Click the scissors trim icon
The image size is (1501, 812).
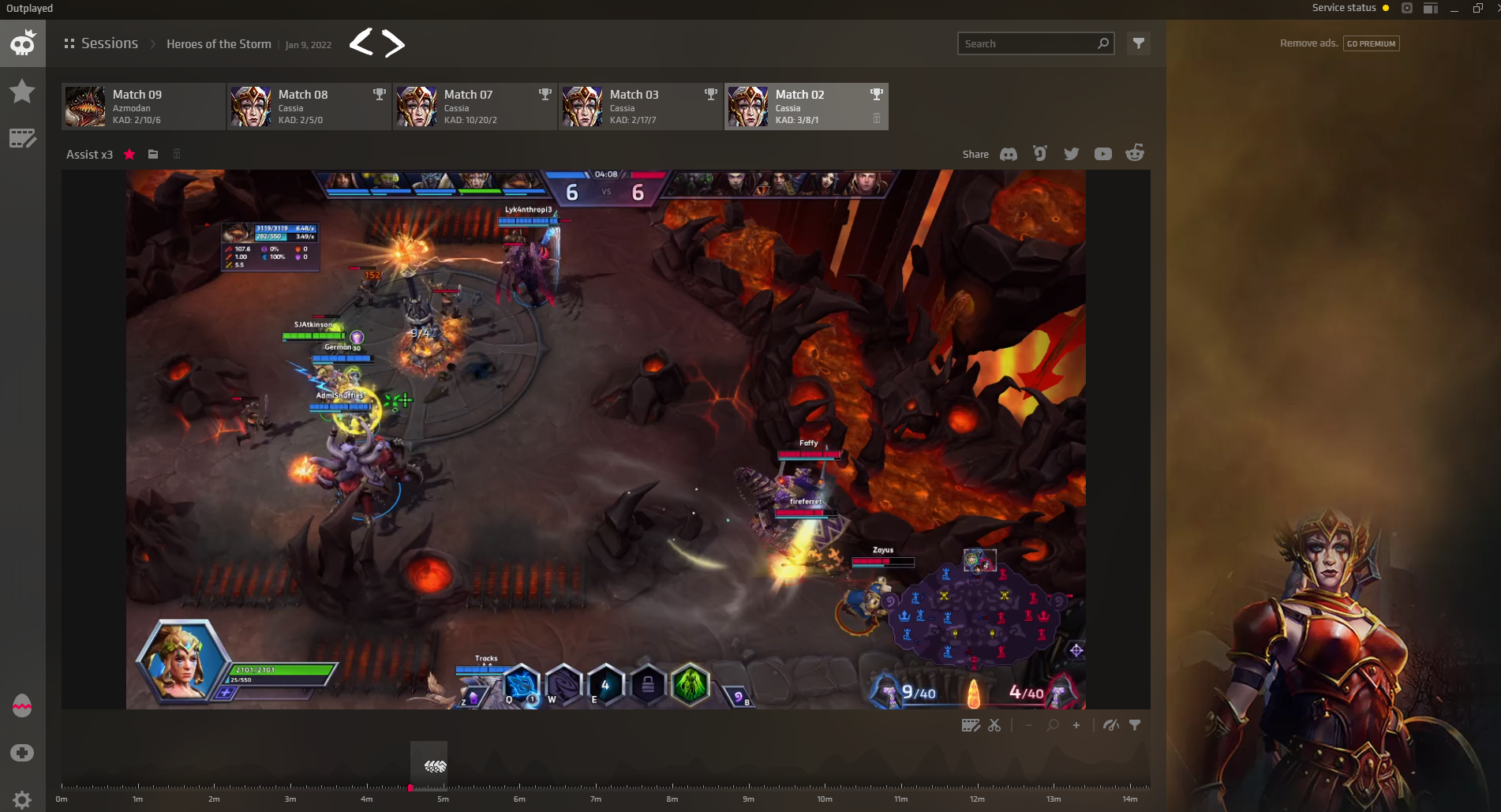point(994,725)
